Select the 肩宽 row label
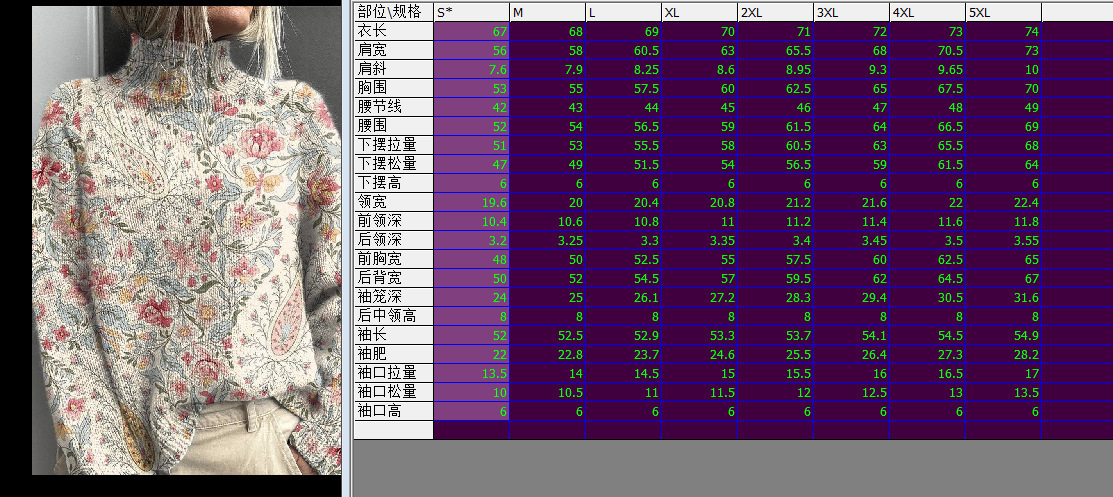 click(x=394, y=50)
